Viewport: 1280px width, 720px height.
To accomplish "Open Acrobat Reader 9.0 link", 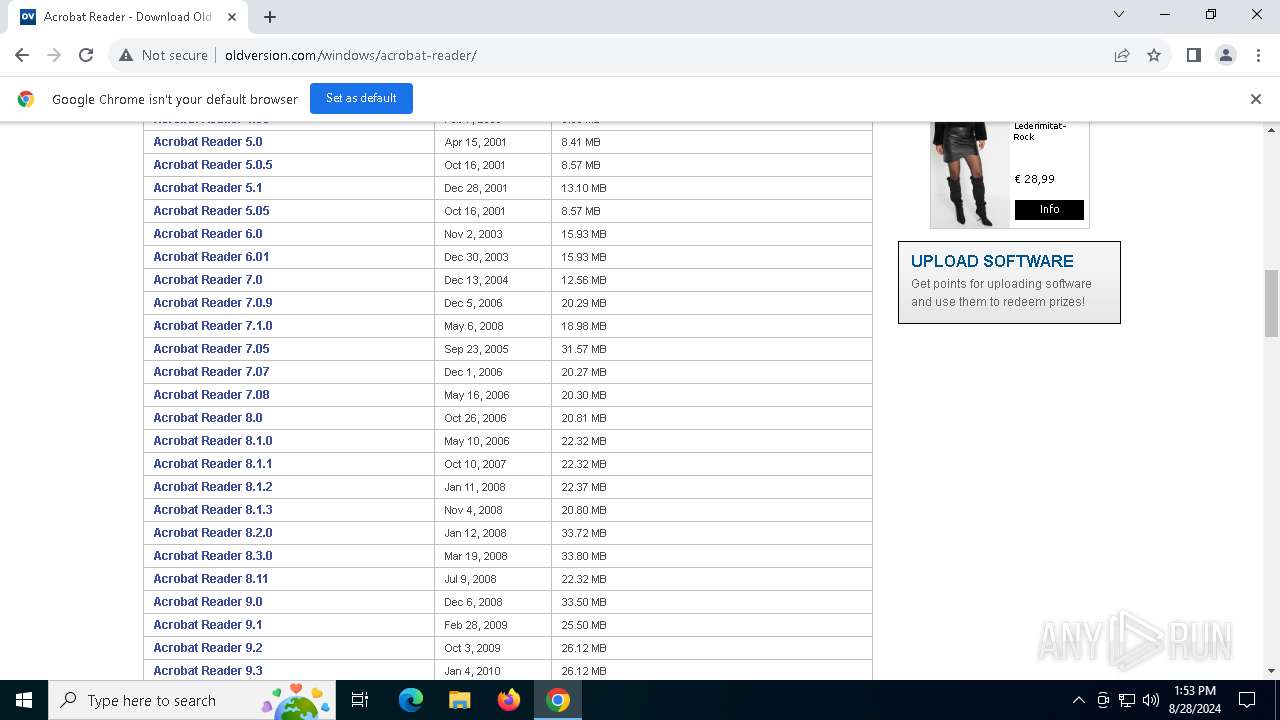I will pyautogui.click(x=207, y=602).
